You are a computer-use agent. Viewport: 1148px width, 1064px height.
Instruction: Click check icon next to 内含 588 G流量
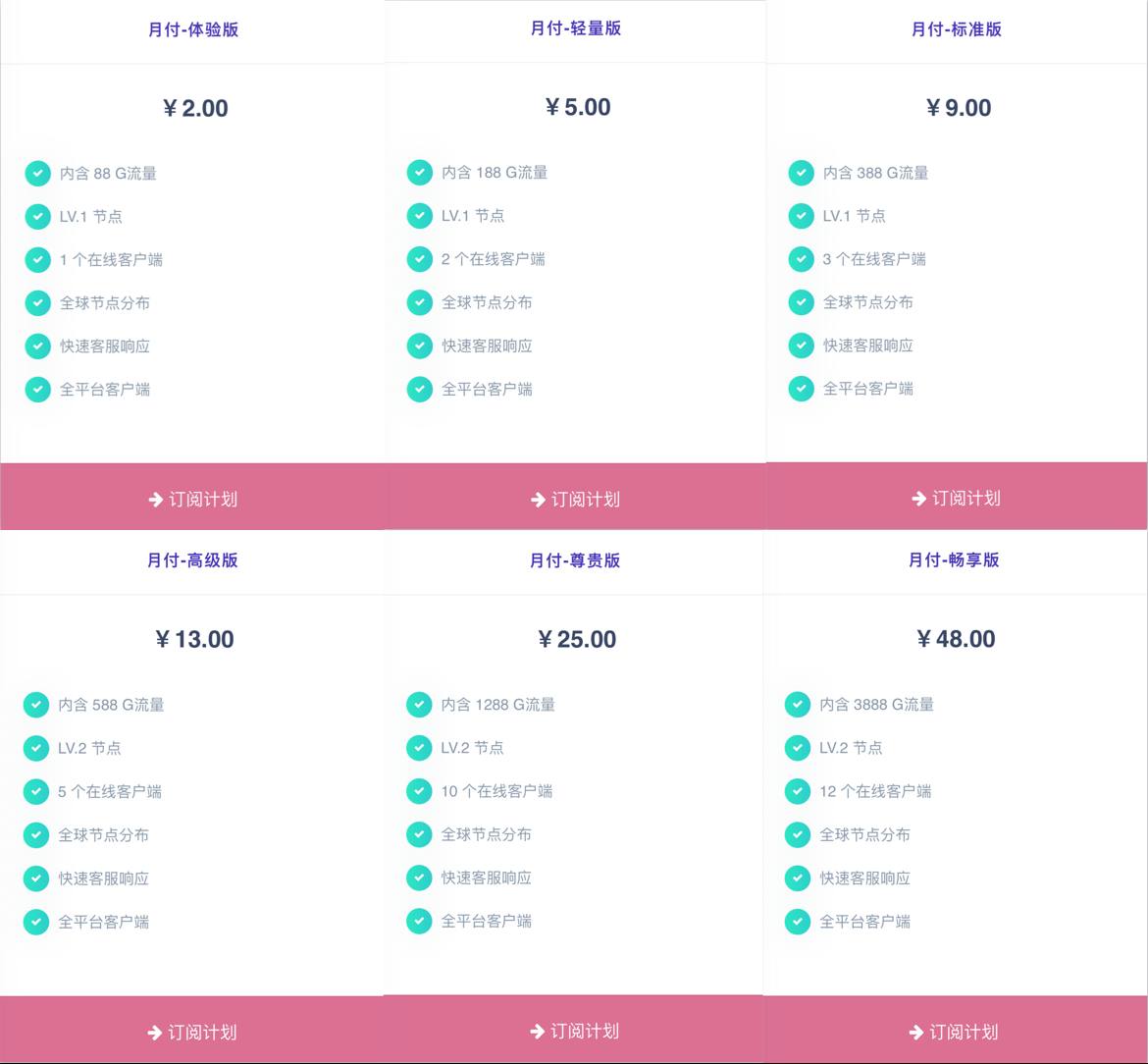[x=36, y=705]
